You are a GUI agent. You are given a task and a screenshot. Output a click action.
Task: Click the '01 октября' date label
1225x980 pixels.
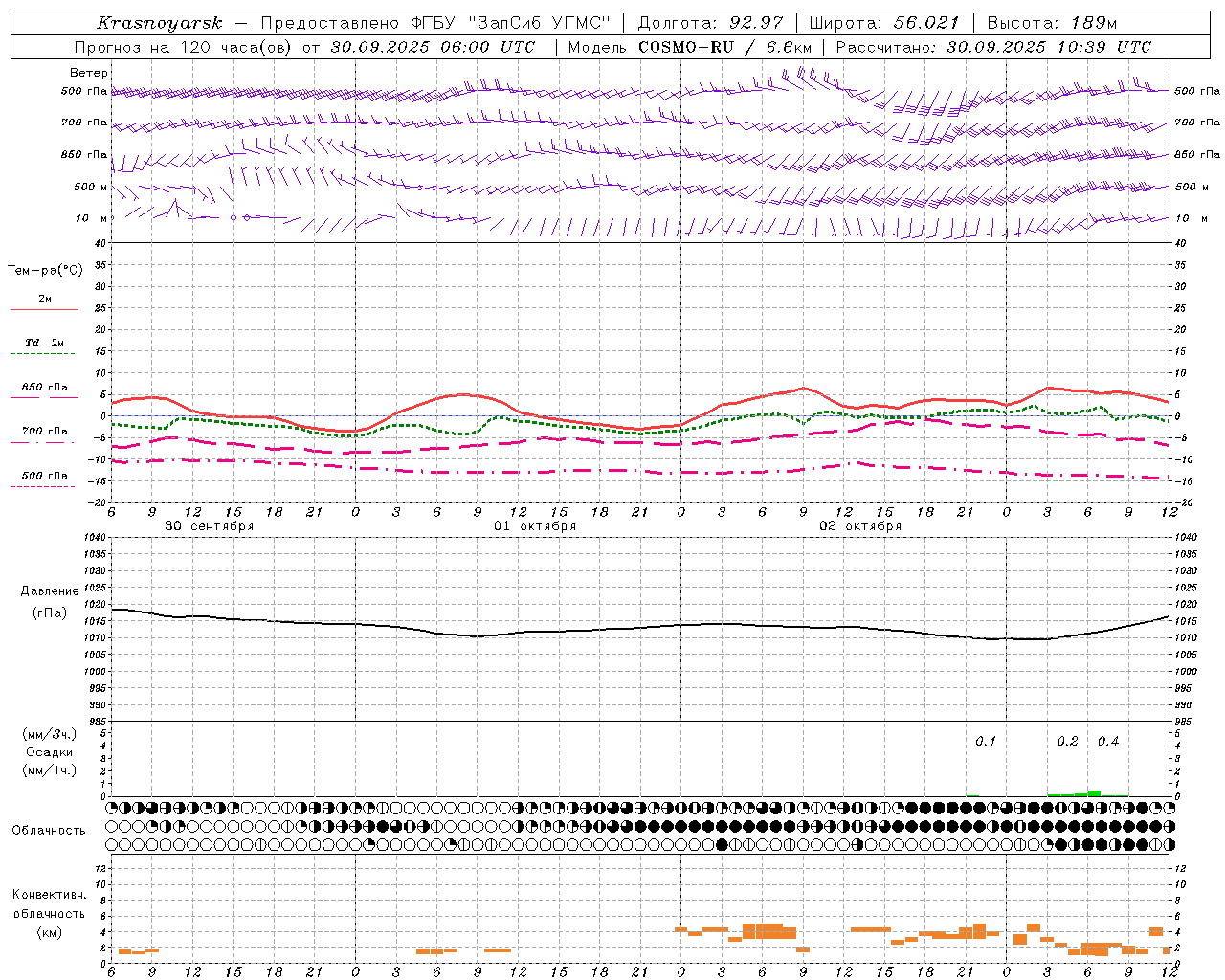click(535, 526)
